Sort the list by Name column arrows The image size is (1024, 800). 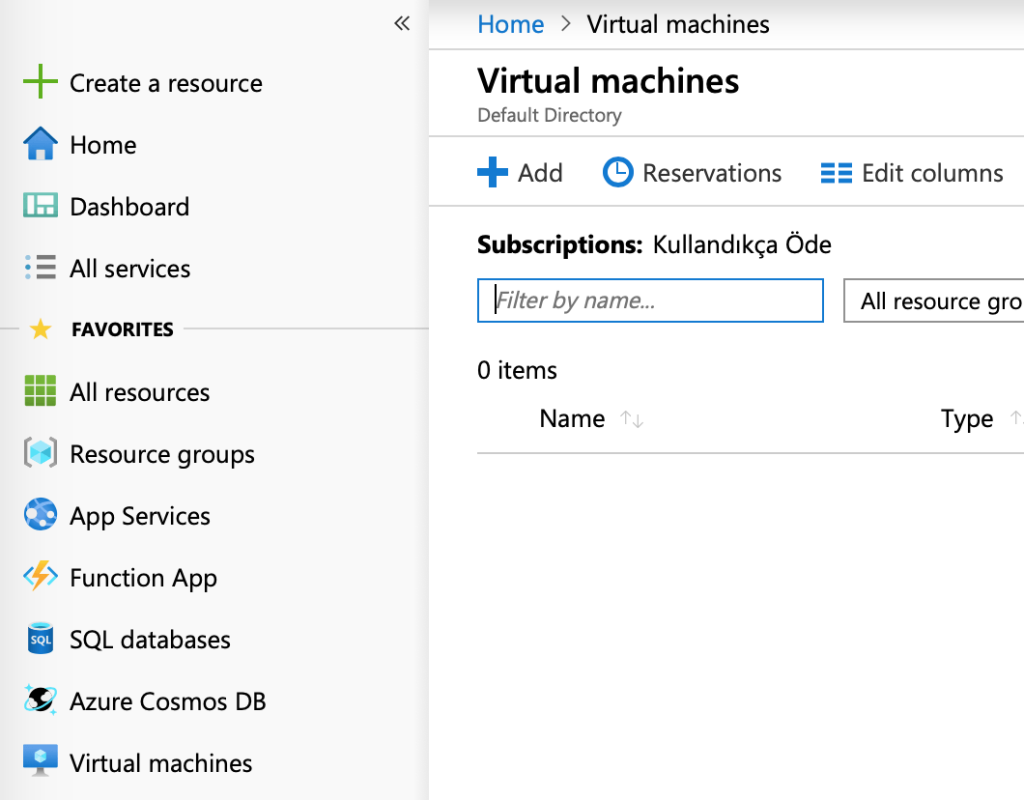tap(632, 419)
